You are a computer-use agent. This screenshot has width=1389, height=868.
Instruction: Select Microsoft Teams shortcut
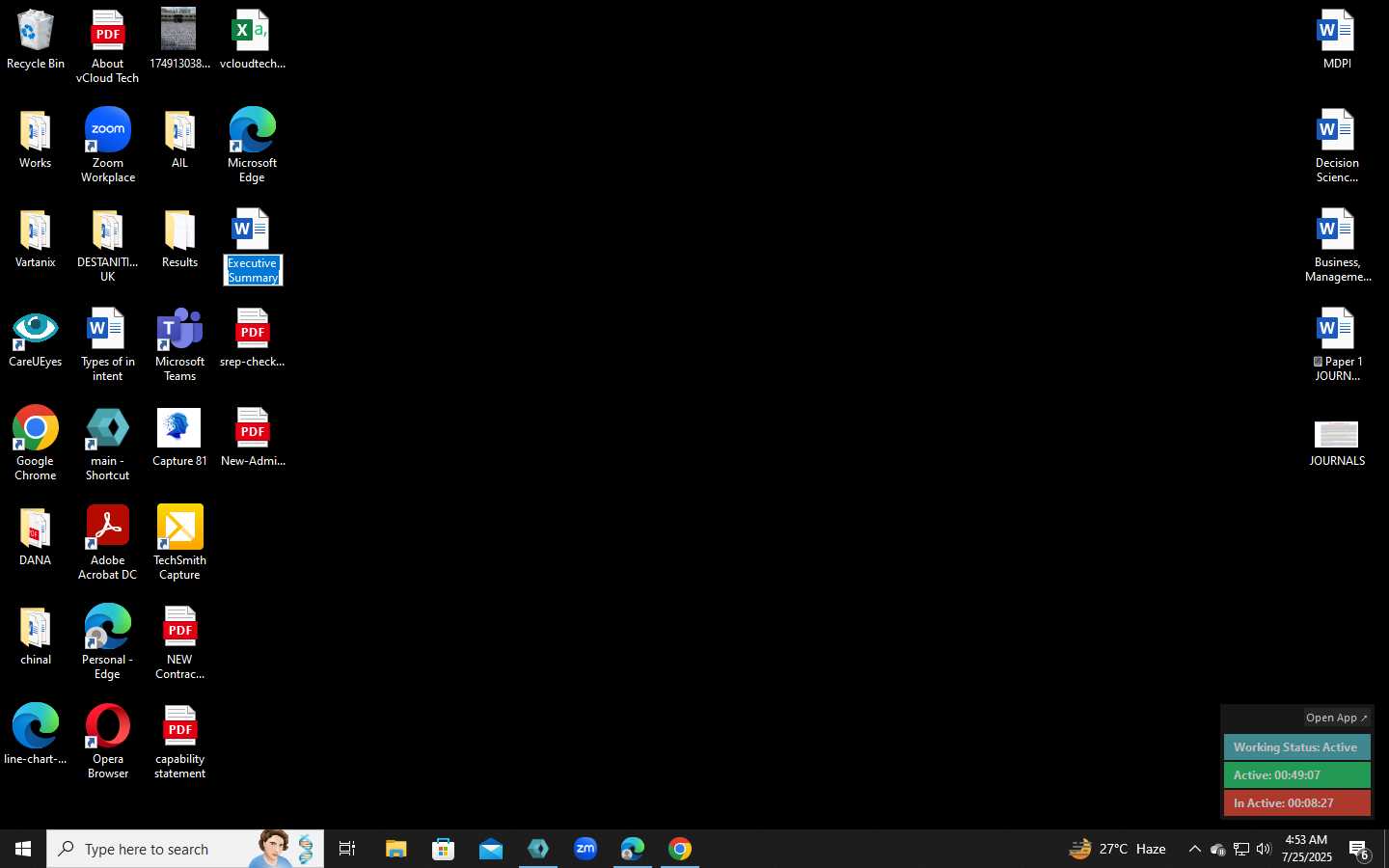point(179,345)
